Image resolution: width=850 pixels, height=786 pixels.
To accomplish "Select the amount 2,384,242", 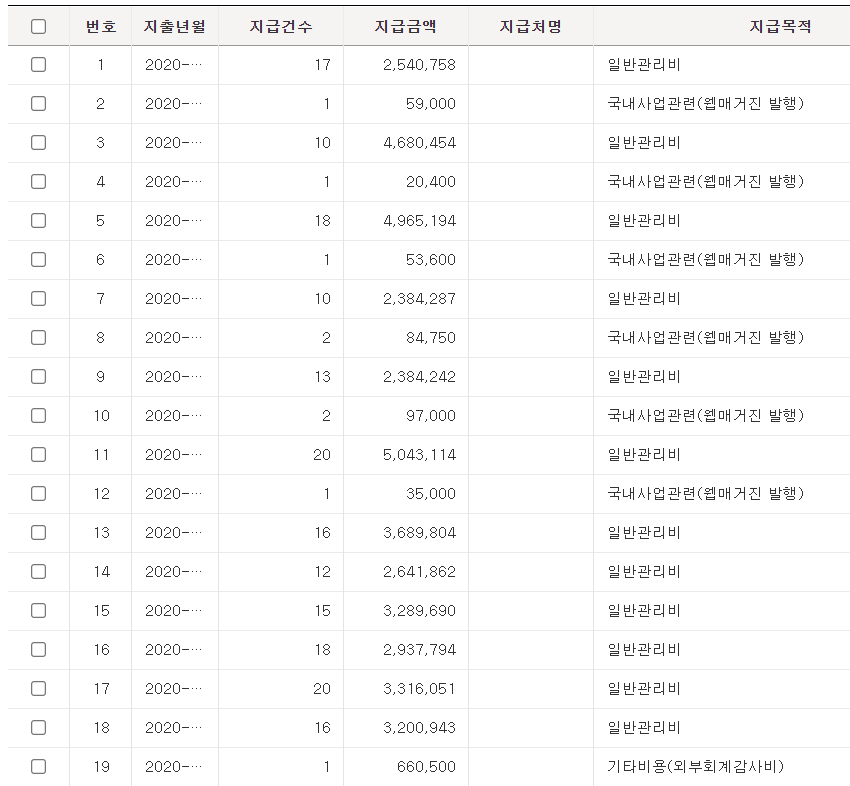I will (419, 377).
